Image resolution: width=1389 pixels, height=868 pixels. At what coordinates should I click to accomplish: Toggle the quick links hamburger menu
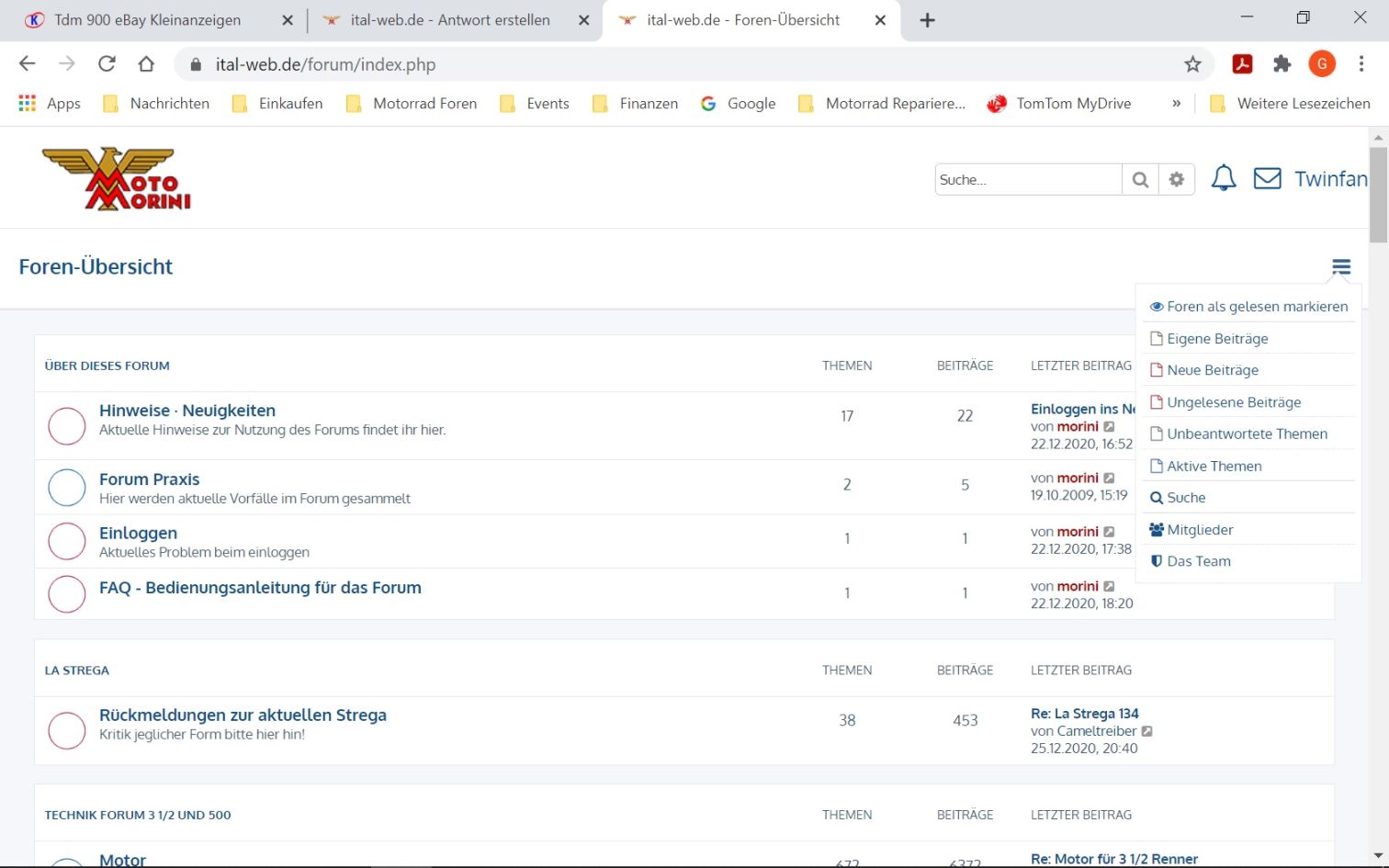[x=1341, y=267]
